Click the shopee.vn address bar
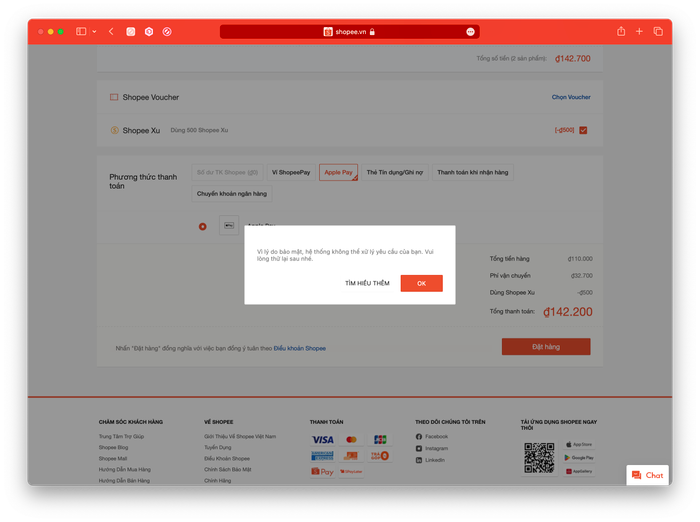700x522 pixels. [350, 31]
